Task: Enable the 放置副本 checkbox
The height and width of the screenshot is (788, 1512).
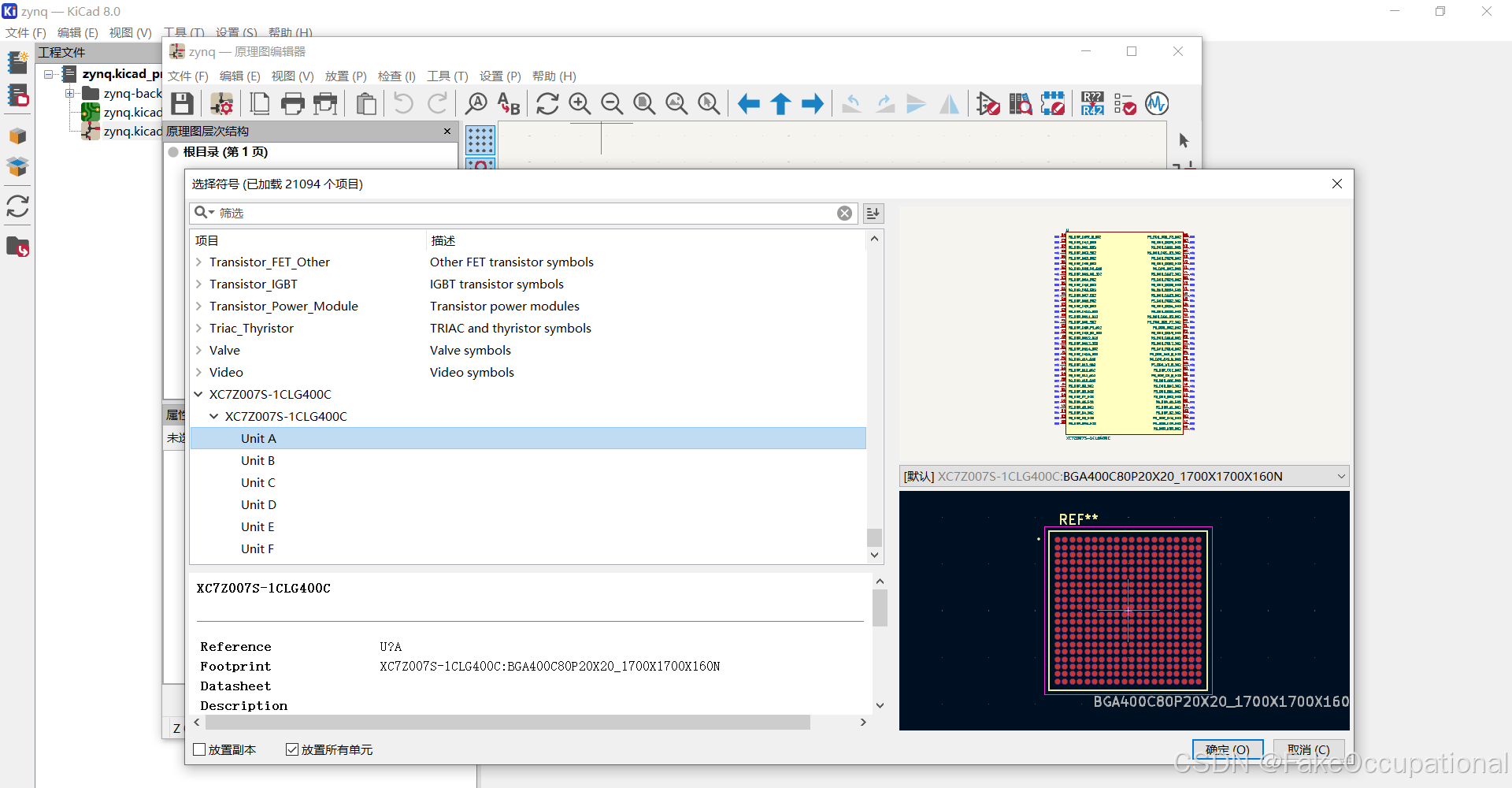Action: (x=200, y=749)
